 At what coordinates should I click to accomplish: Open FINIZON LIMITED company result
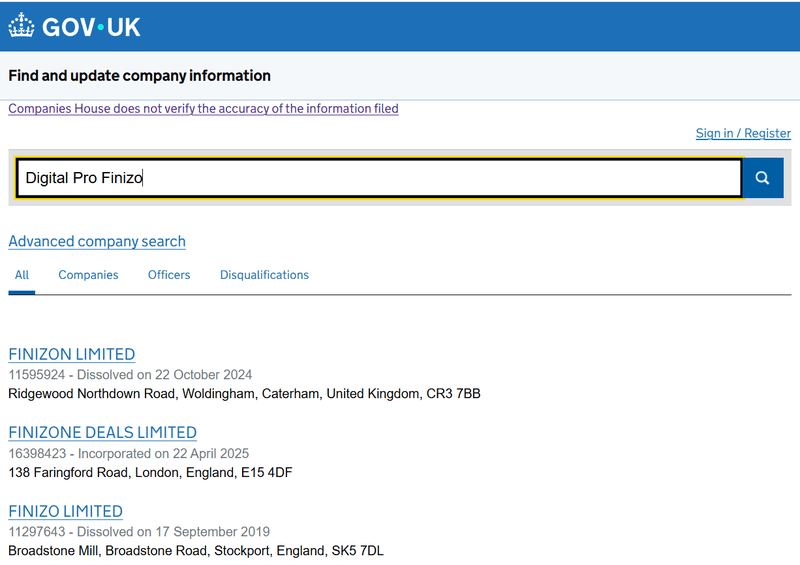pos(72,354)
